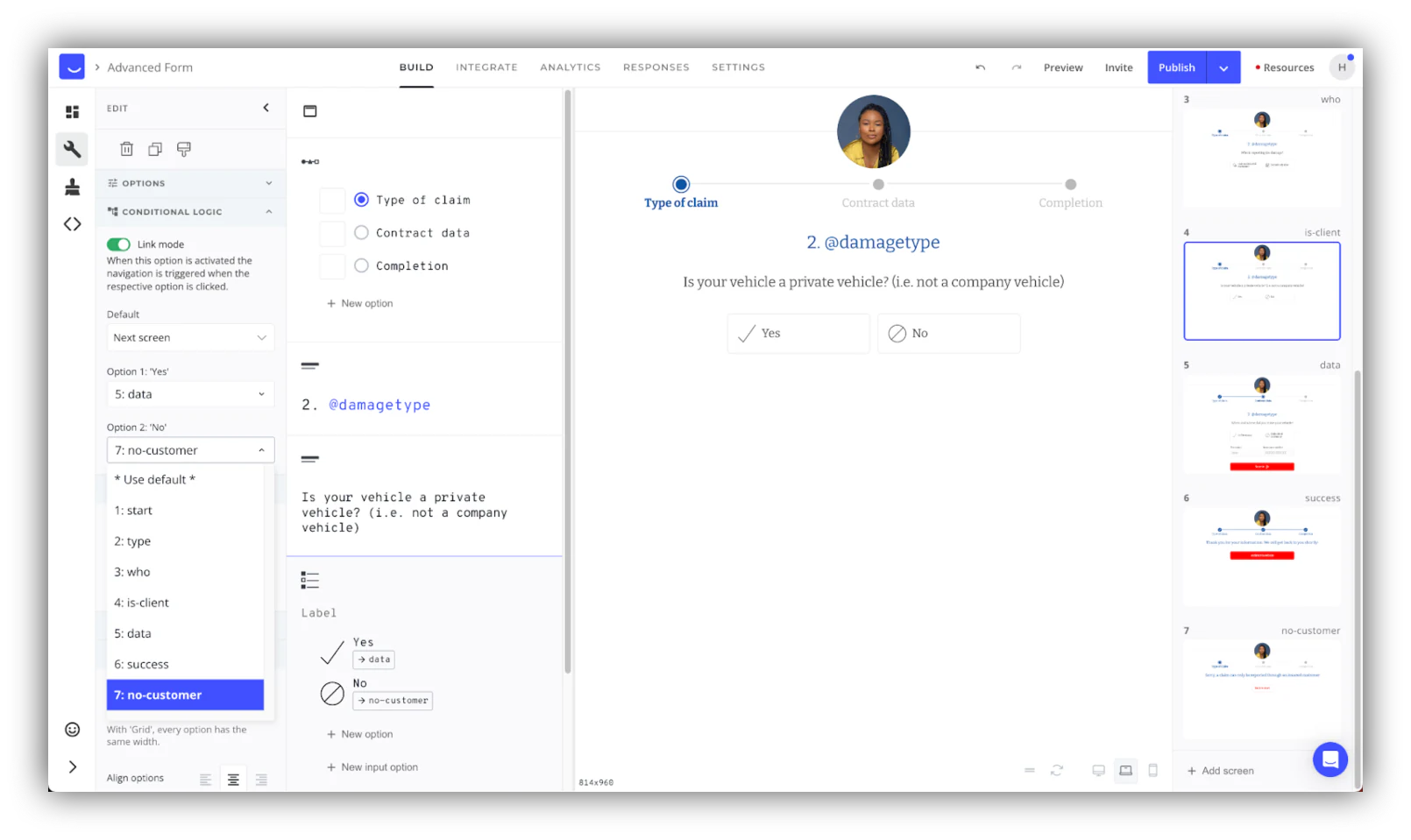Open the design brush tool in sidebar
The width and height of the screenshot is (1411, 840).
click(72, 187)
